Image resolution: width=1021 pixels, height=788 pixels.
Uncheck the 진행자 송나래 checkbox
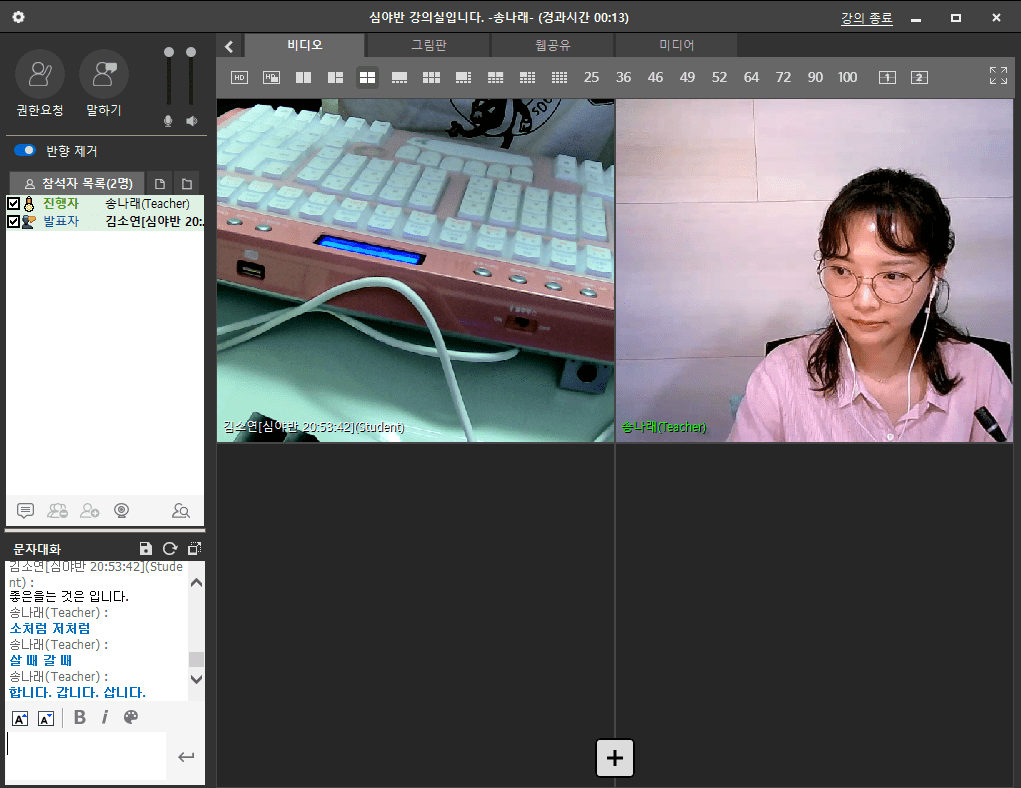coord(14,204)
